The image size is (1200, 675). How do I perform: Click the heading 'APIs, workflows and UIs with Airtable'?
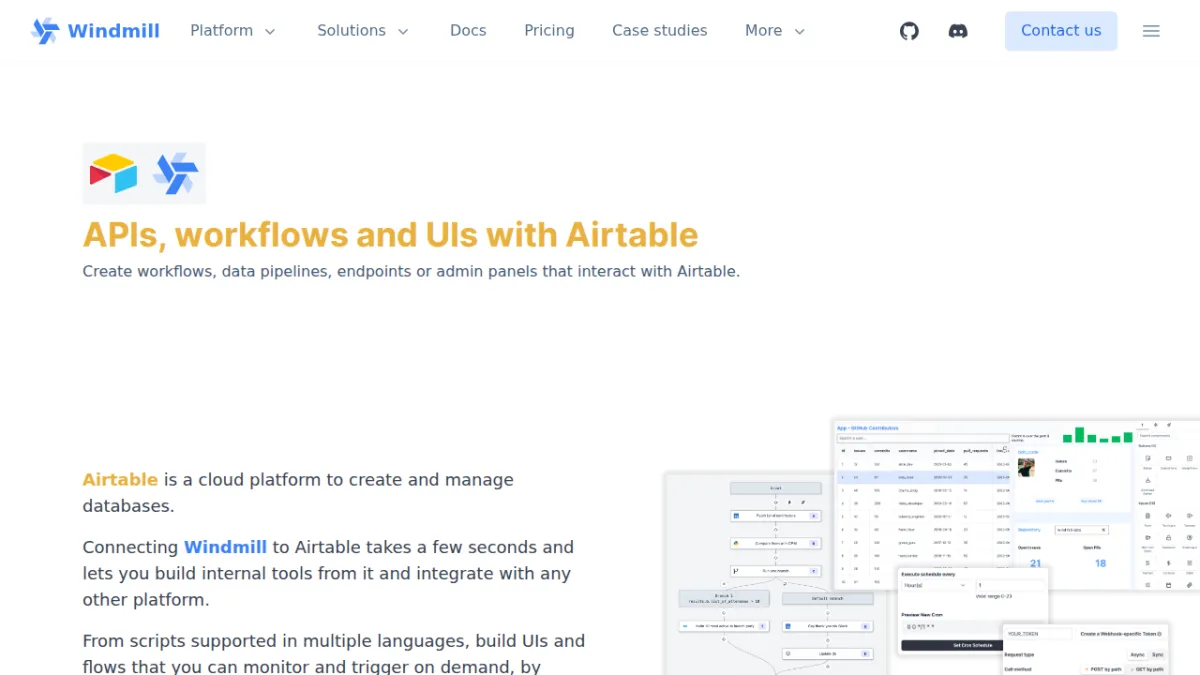(x=390, y=235)
